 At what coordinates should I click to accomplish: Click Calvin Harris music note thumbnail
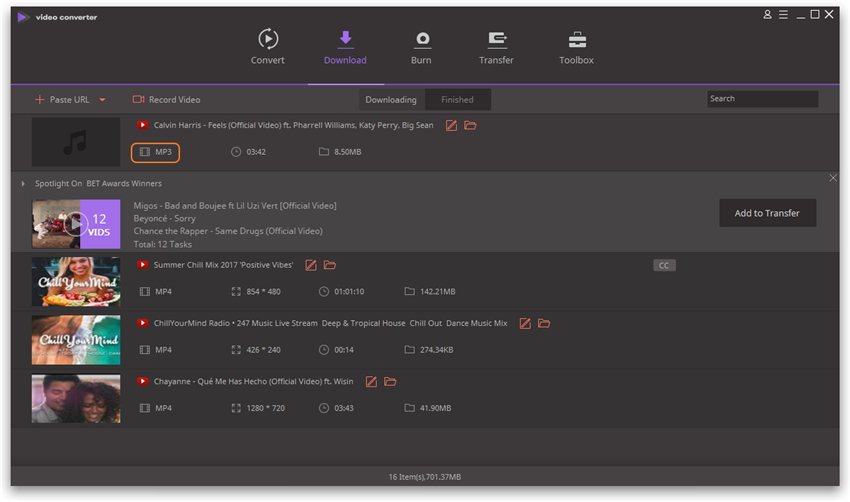tap(76, 141)
